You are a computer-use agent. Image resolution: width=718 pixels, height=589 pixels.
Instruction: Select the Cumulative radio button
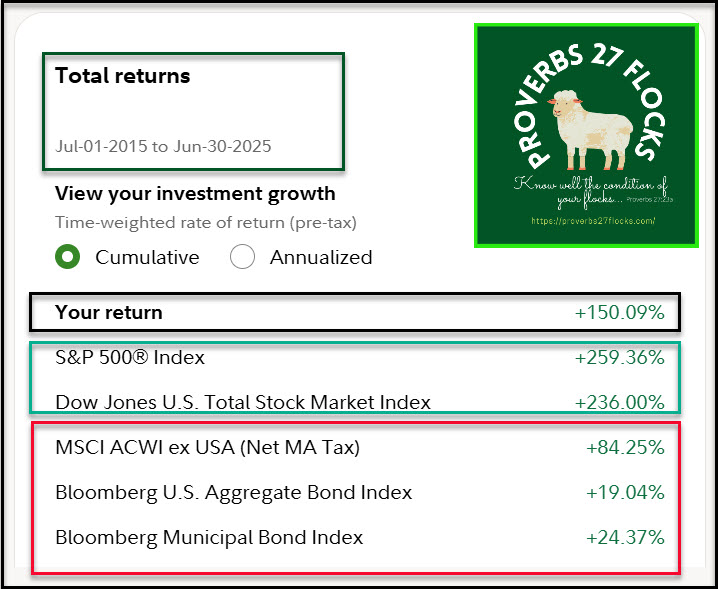pyautogui.click(x=68, y=257)
